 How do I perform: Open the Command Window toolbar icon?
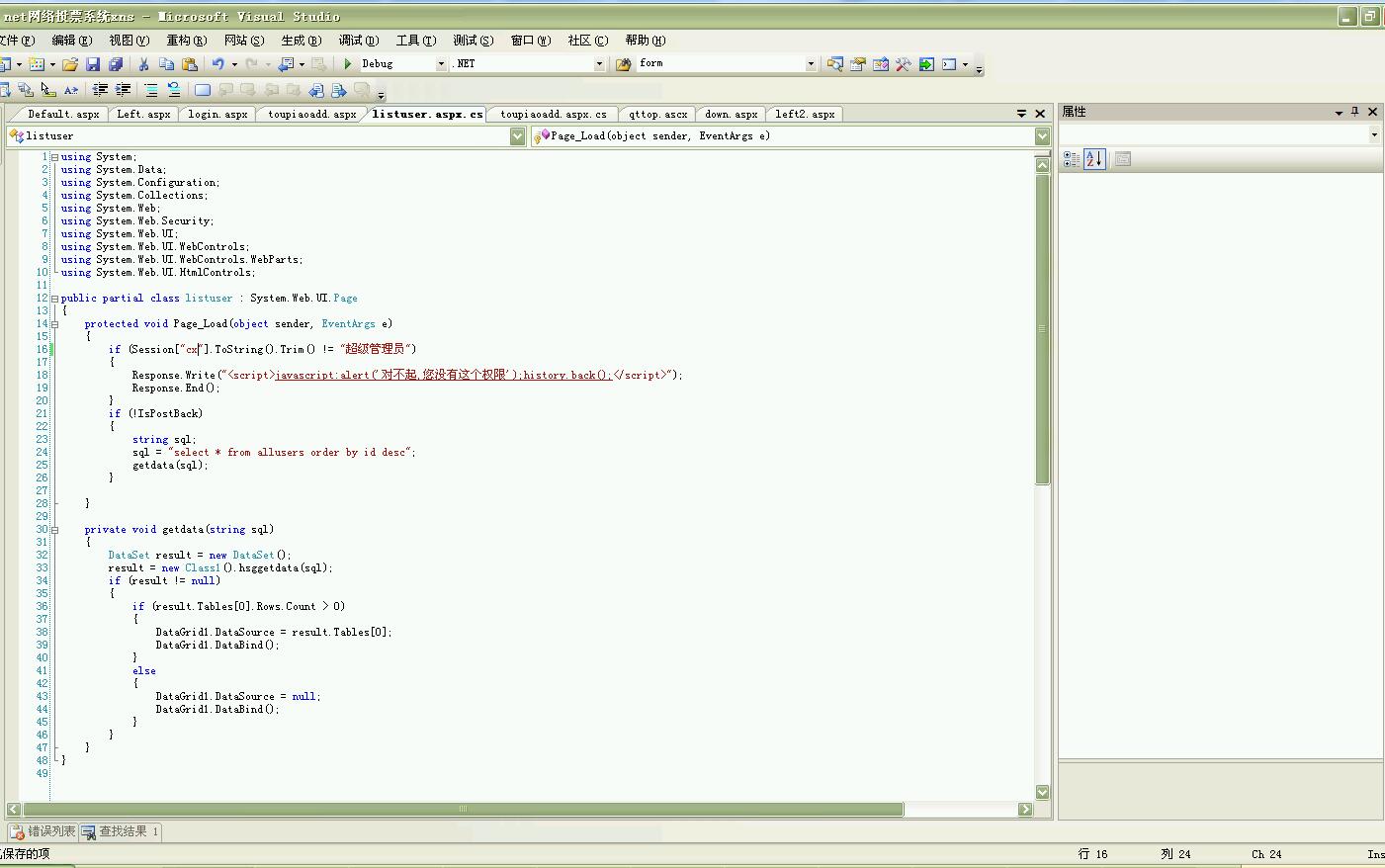949,64
